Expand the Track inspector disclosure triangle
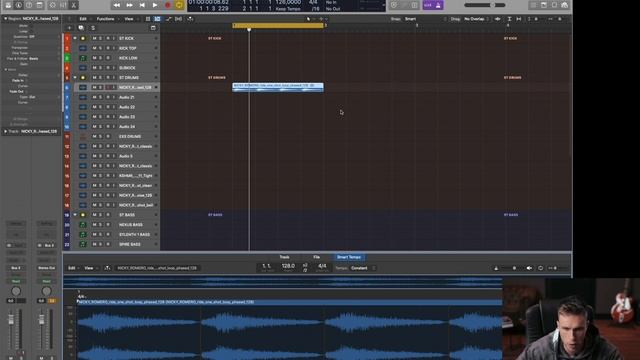 tap(5, 131)
